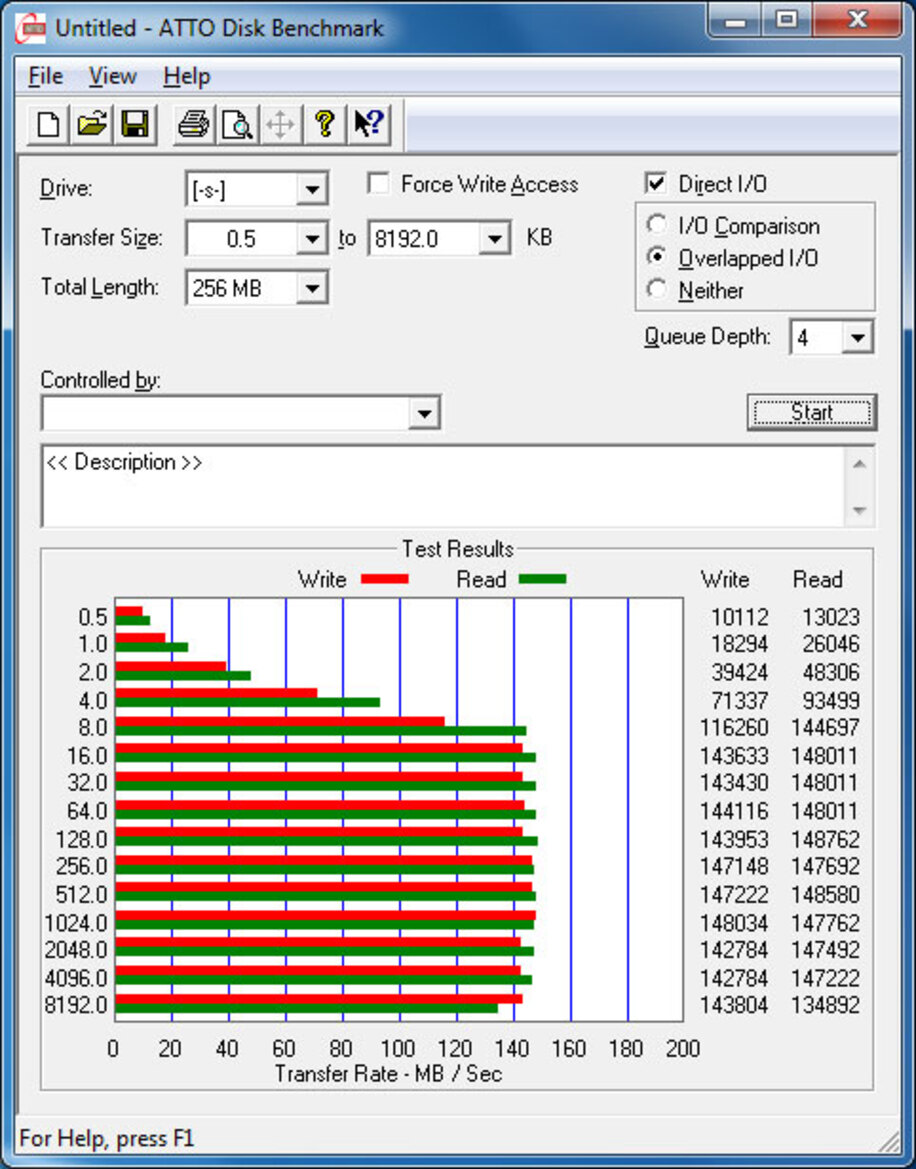Open a file with the folder icon
916x1169 pixels.
click(x=92, y=124)
